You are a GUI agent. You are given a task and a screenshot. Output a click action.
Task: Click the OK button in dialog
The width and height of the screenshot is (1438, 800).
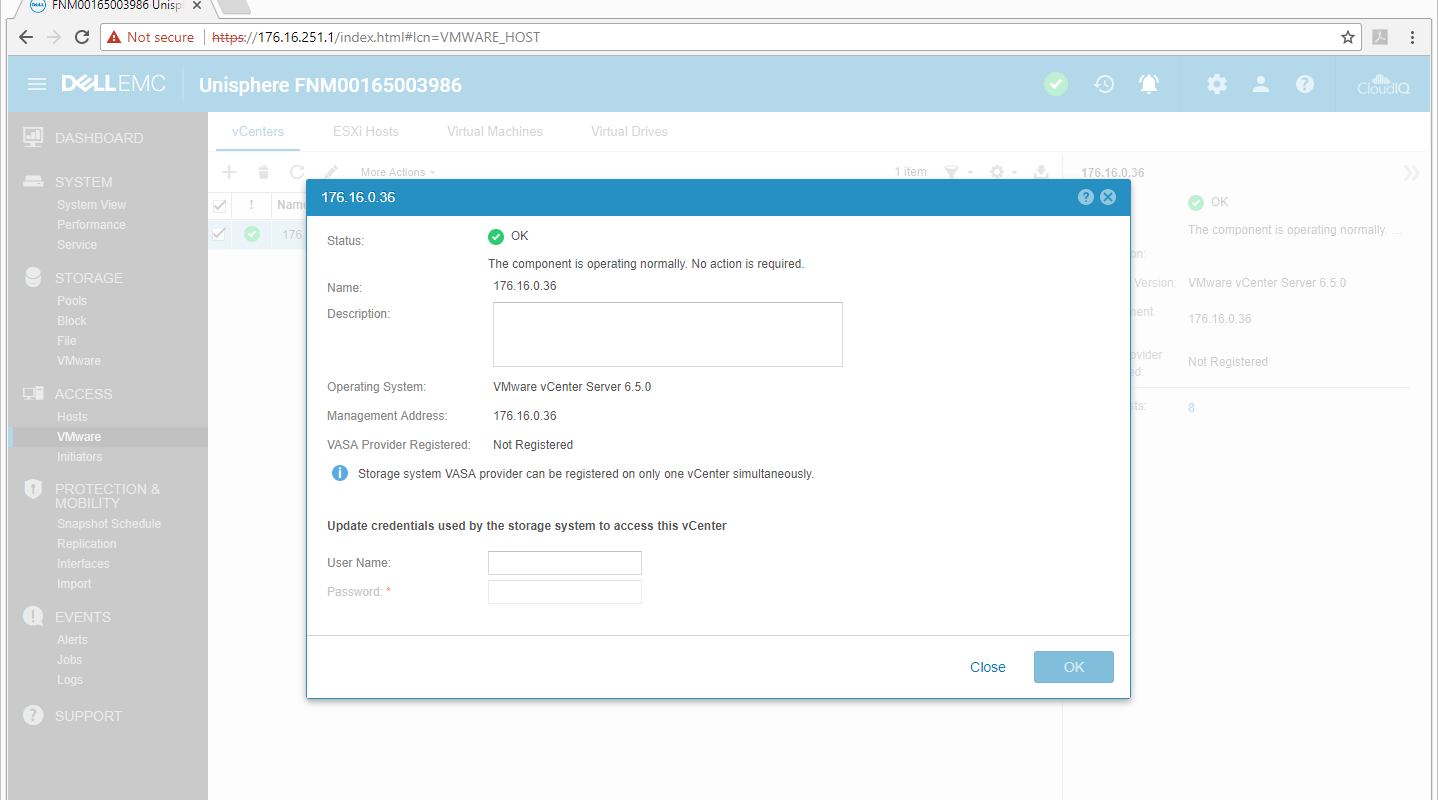click(1074, 667)
